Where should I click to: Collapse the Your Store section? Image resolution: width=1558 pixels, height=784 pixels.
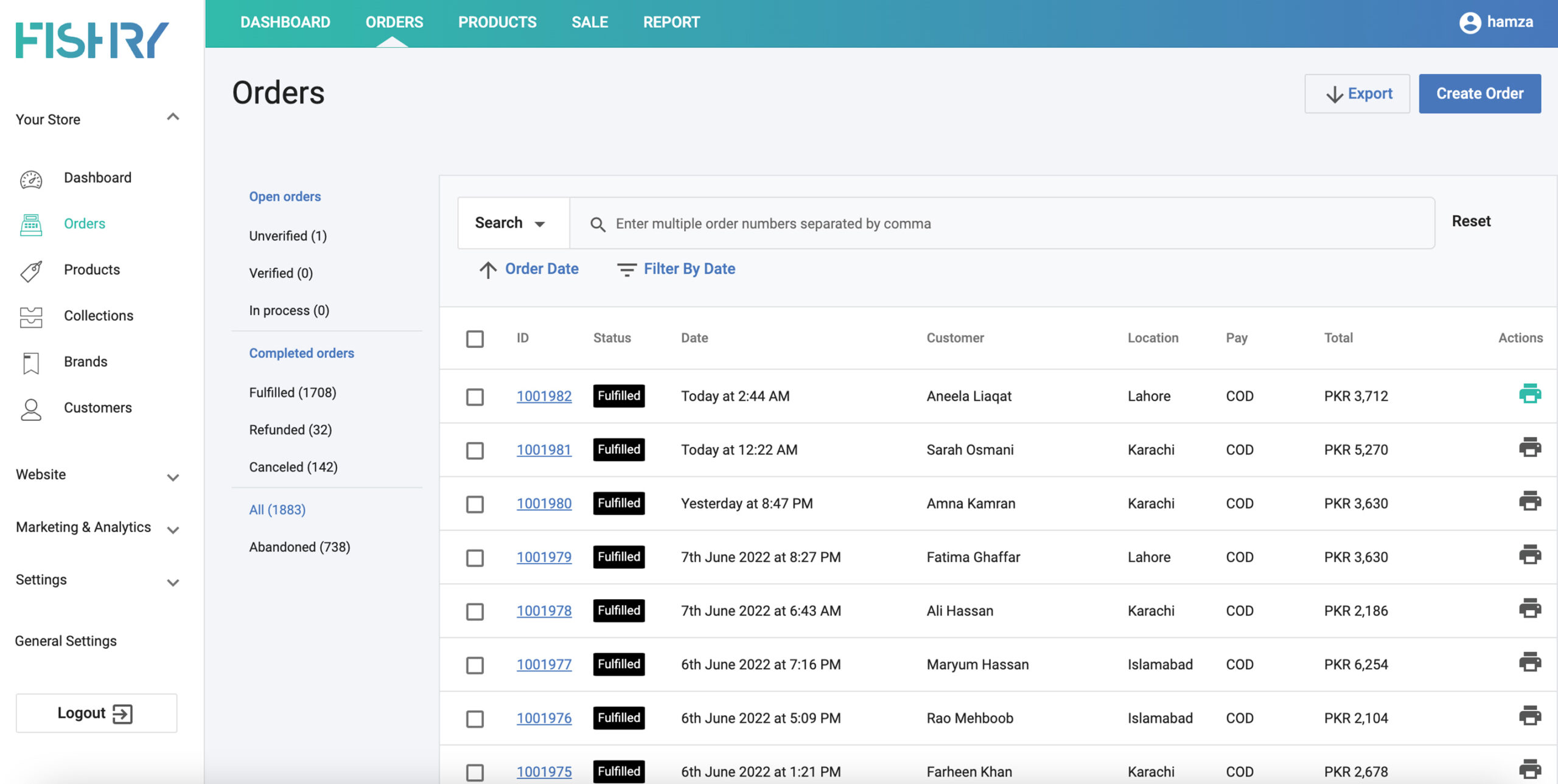click(173, 117)
